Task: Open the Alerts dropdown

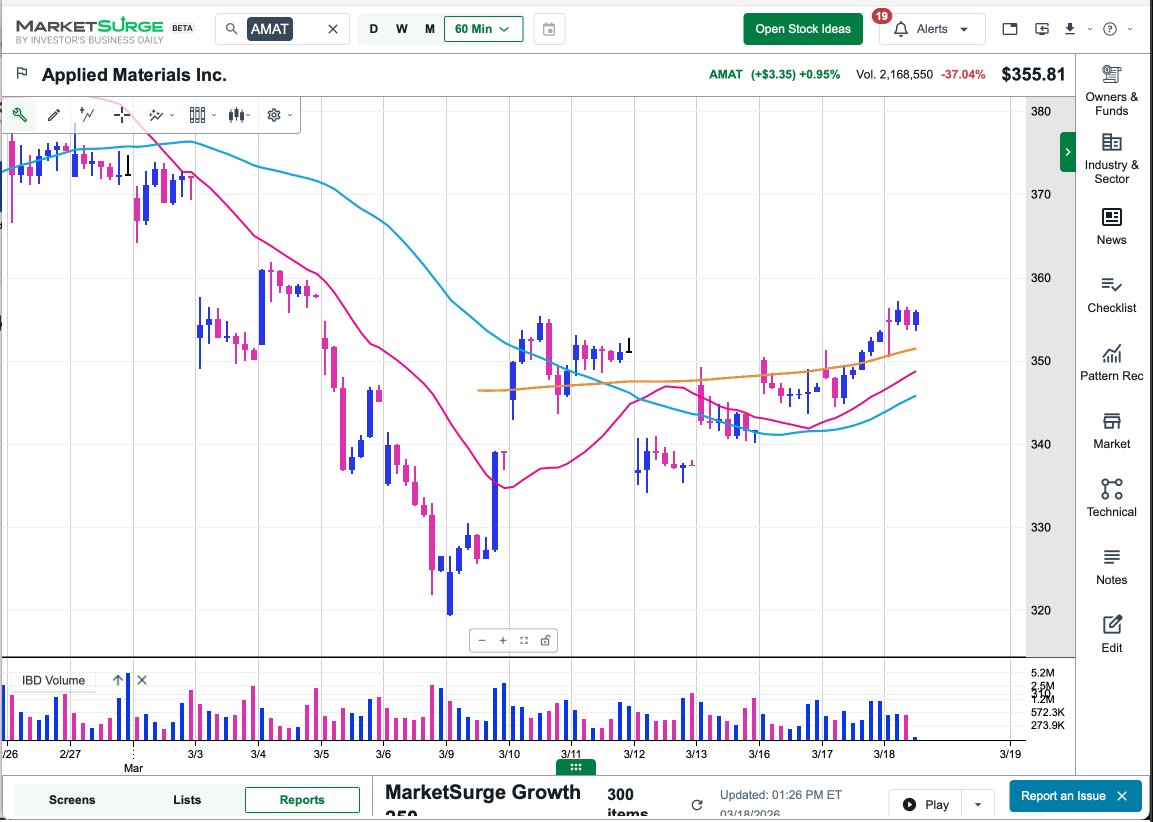Action: (x=932, y=29)
